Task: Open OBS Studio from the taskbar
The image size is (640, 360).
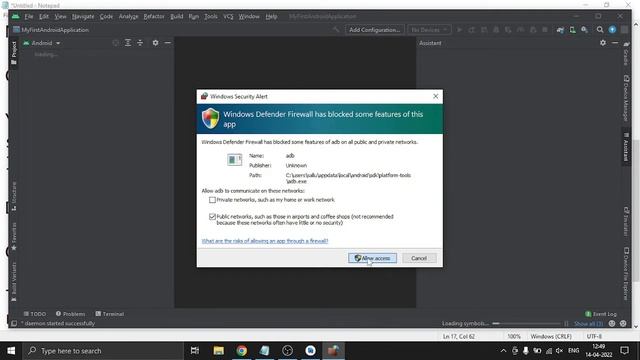Action: 287,351
